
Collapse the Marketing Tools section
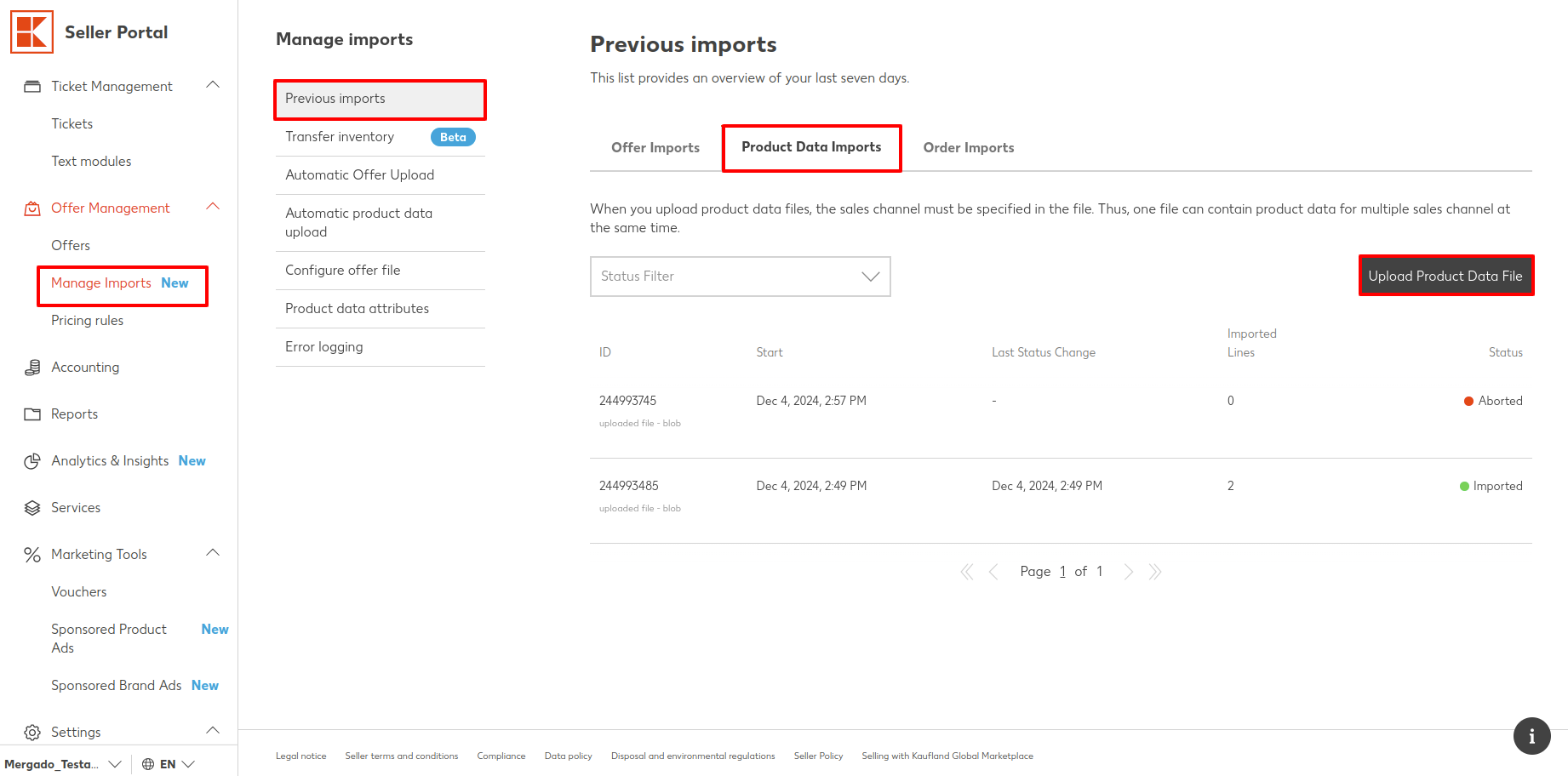[x=213, y=553]
